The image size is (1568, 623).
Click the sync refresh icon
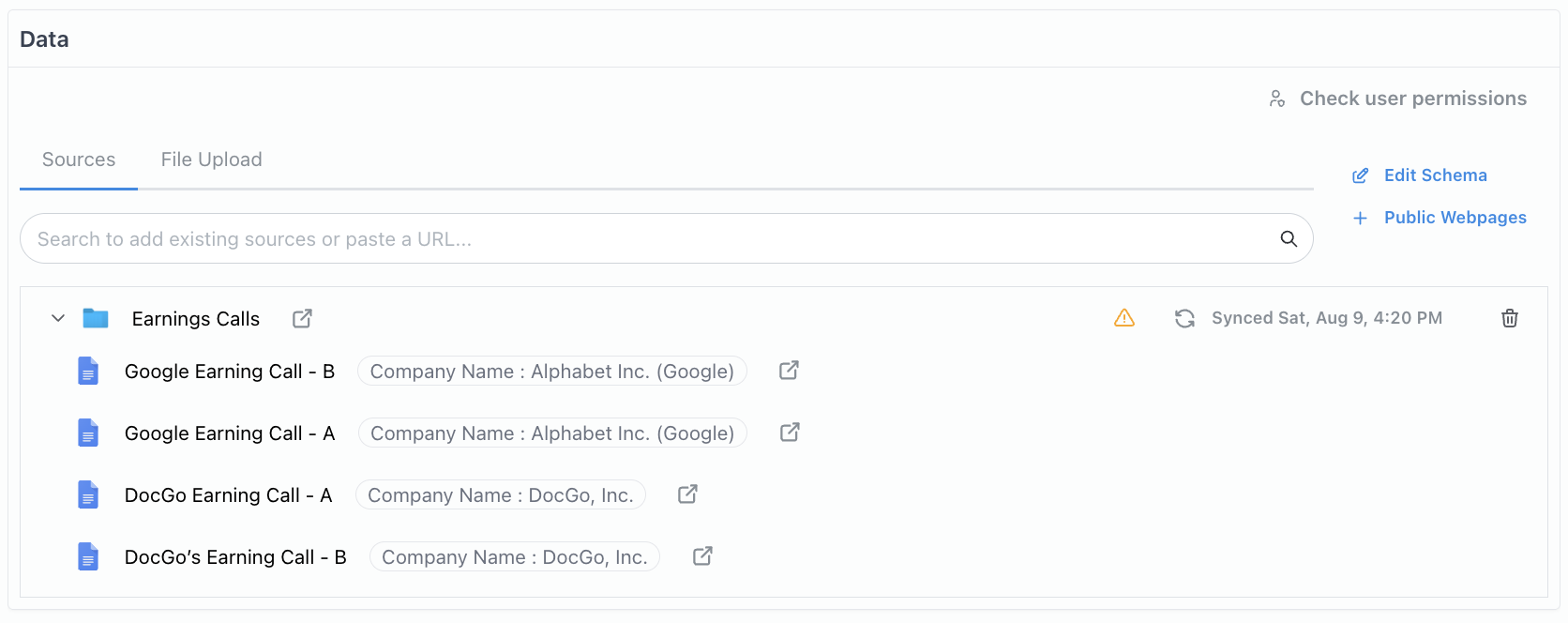click(x=1184, y=319)
